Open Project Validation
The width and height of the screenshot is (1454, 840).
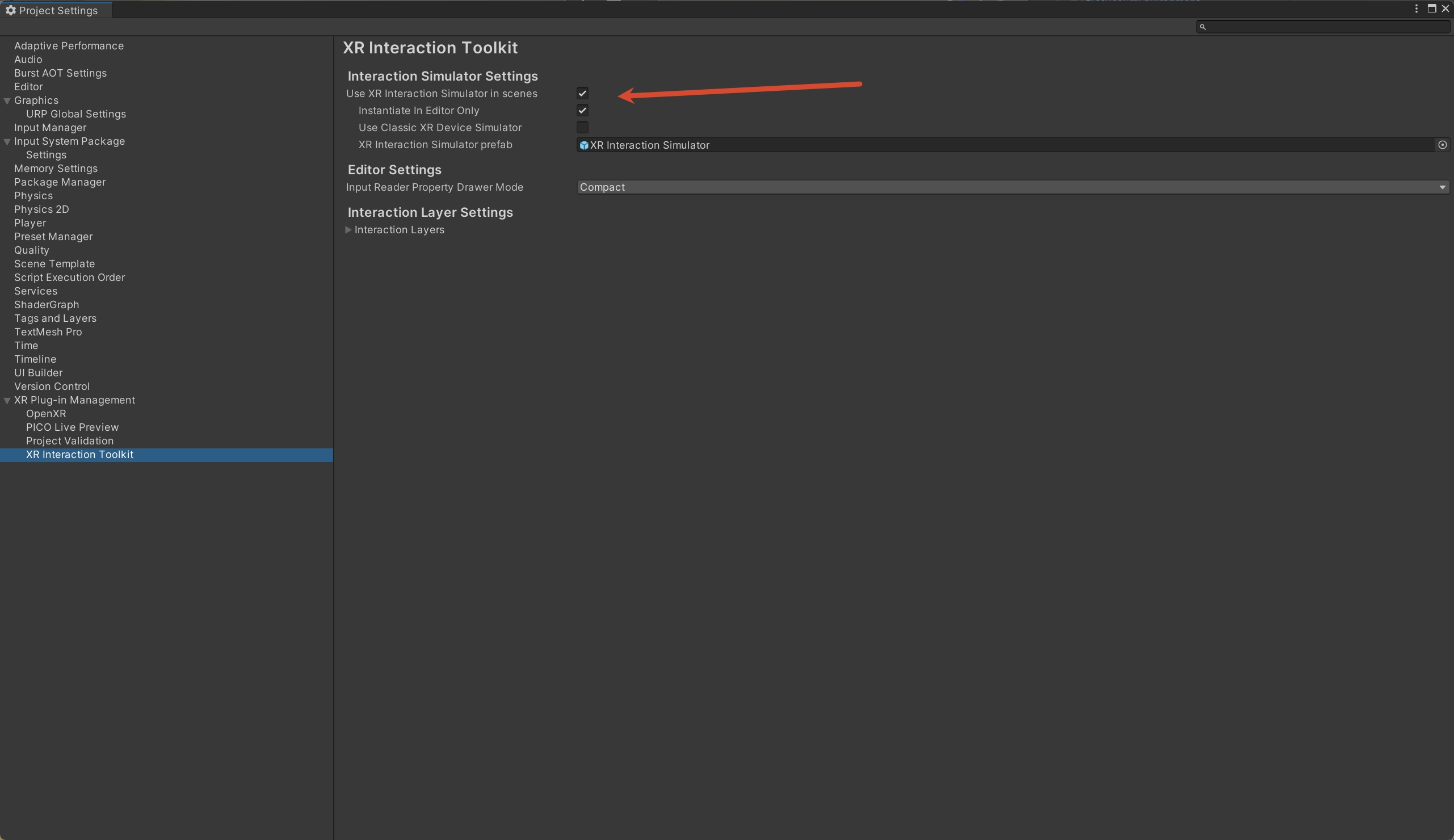69,441
